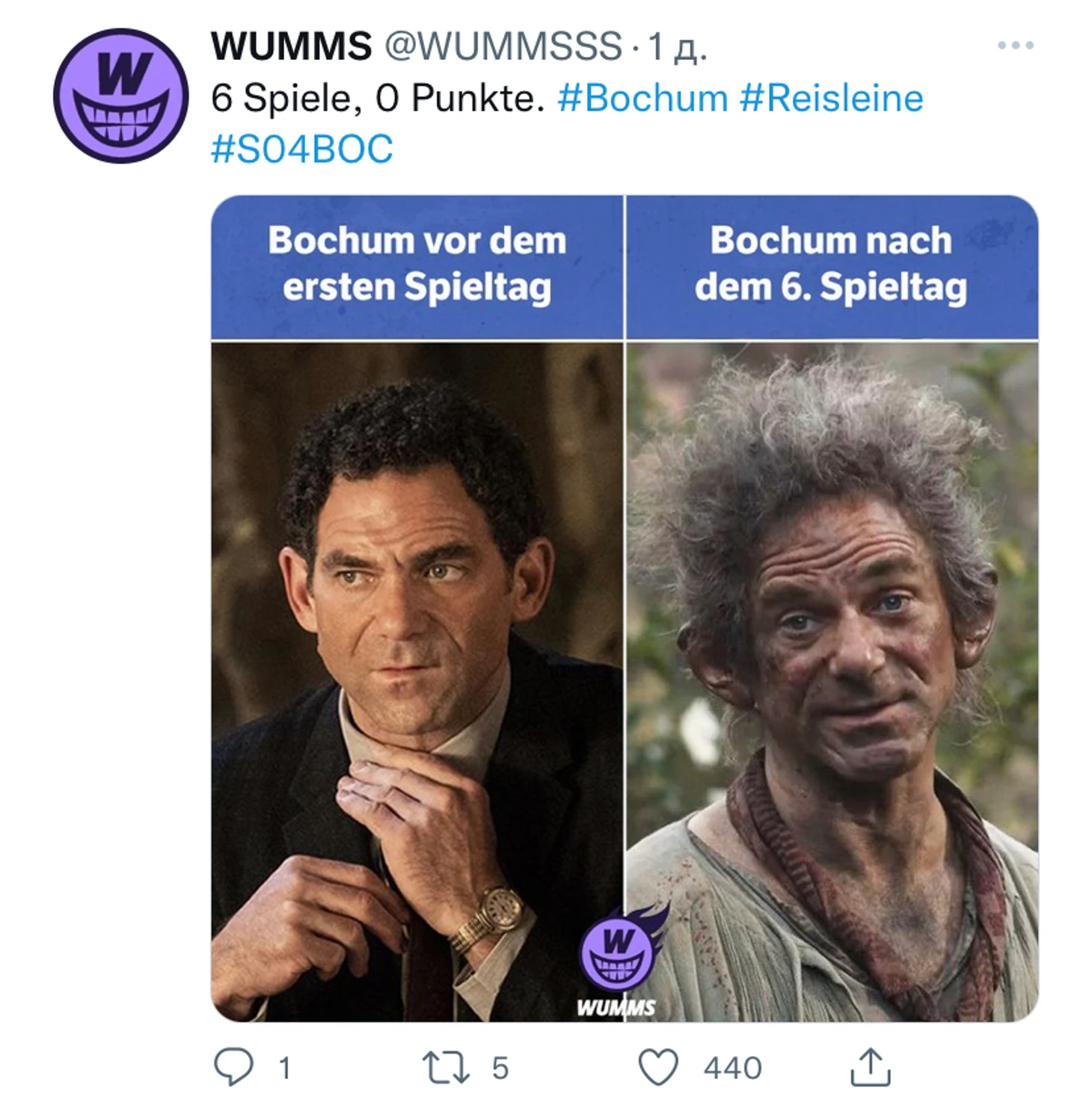Open the tweet via the timestamp
This screenshot has width=1092, height=1117.
678,47
